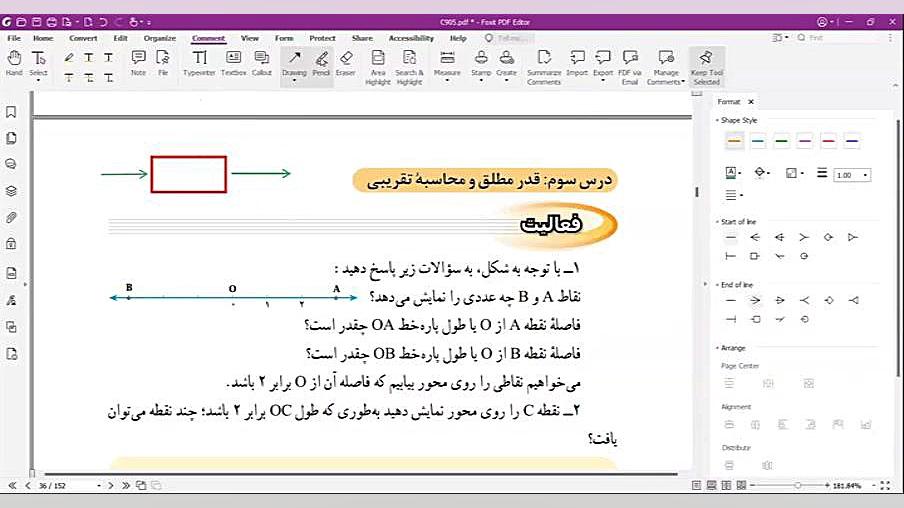The width and height of the screenshot is (904, 508).
Task: Select the Pencil drawing tool
Action: tap(321, 62)
